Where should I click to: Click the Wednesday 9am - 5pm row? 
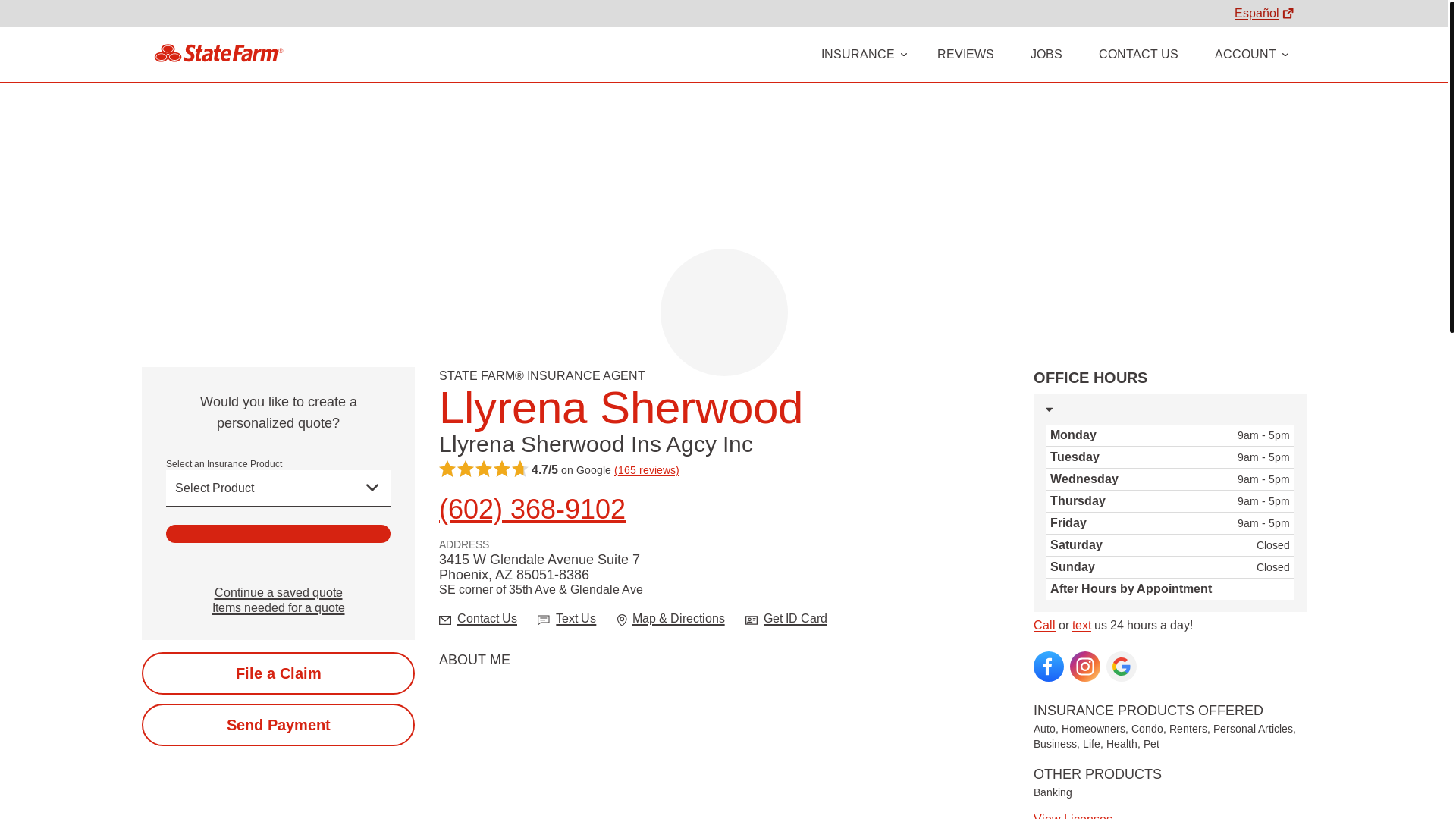point(1170,479)
